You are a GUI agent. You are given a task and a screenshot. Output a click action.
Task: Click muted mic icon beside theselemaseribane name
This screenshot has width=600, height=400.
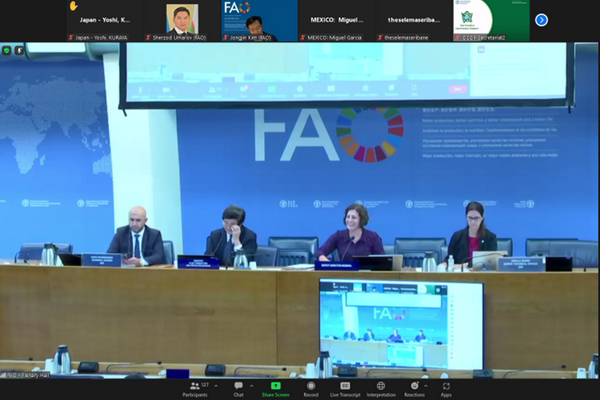380,38
